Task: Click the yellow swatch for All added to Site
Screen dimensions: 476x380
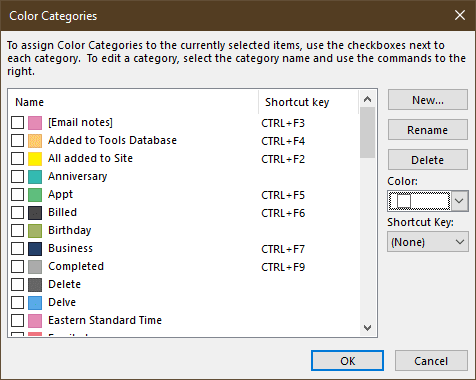Action: tap(35, 159)
